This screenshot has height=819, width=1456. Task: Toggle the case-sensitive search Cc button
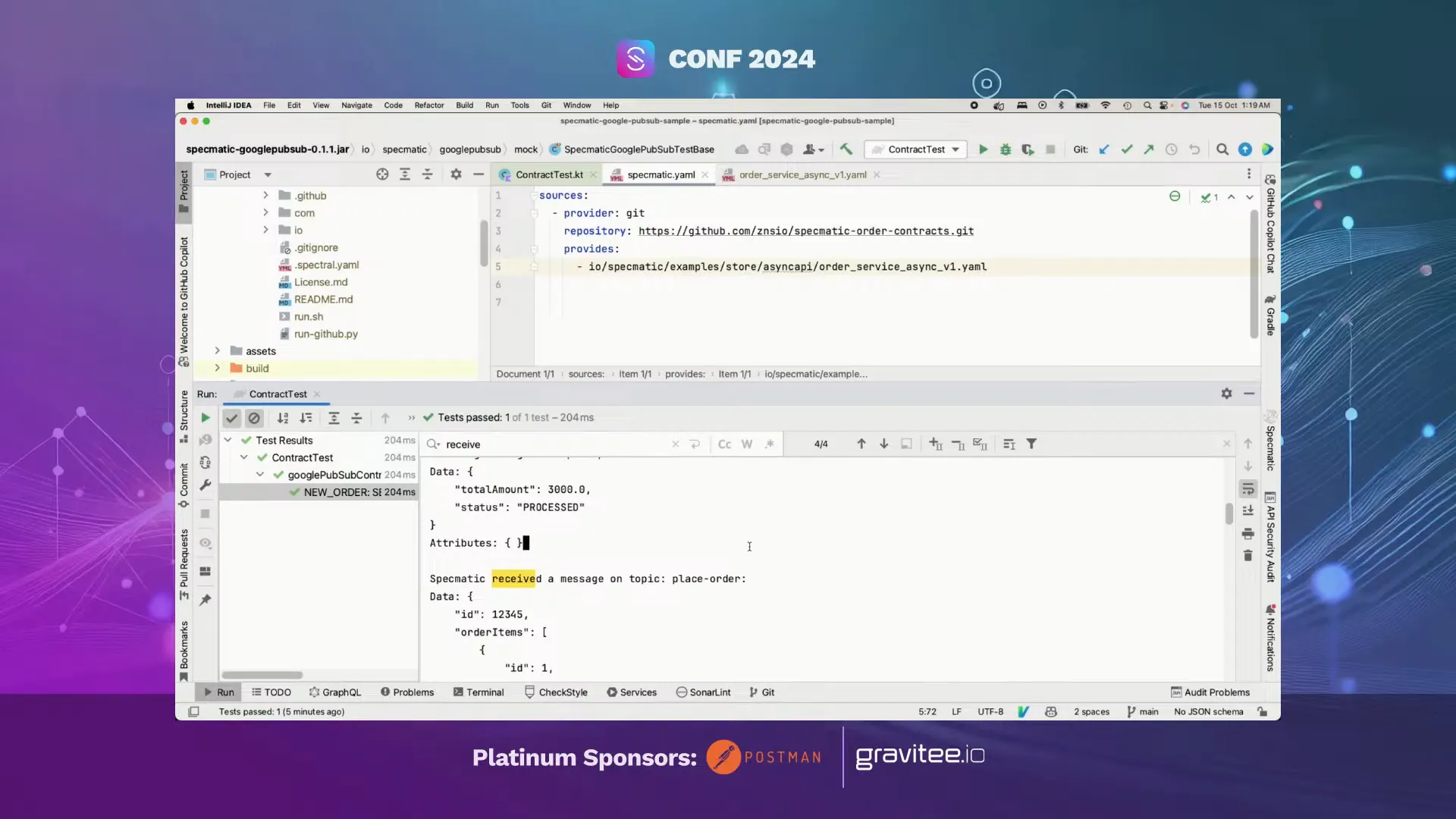coord(724,444)
